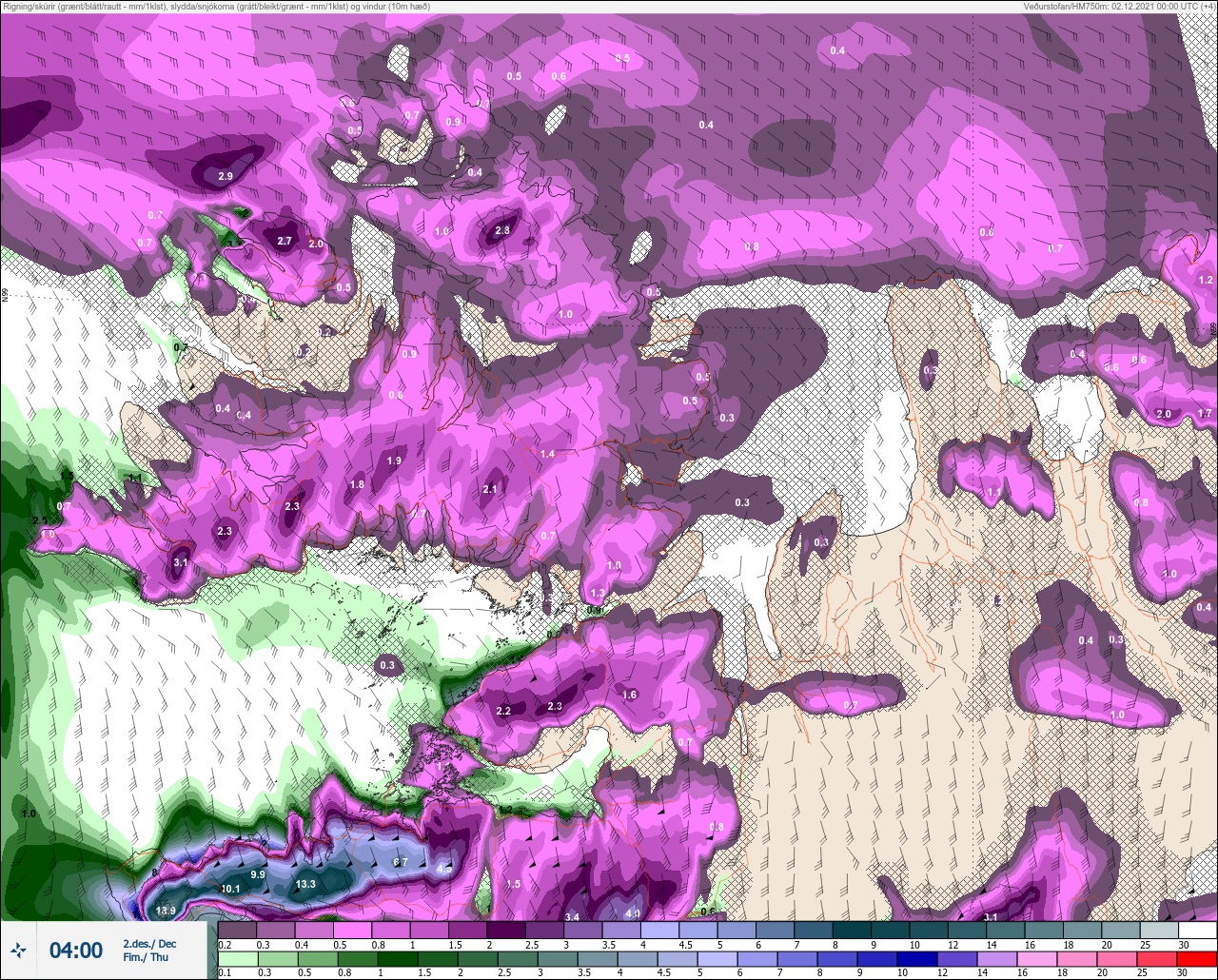Click the 2.2 snowfall value on the map
The height and width of the screenshot is (980, 1218).
(504, 710)
